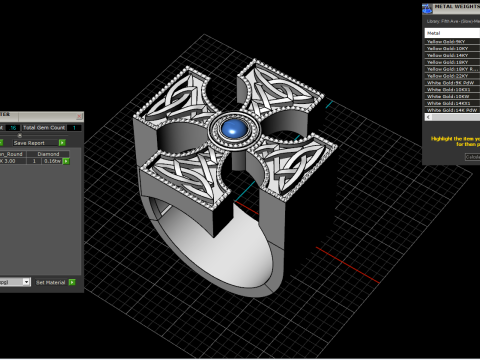This screenshot has width=480, height=360.
Task: Click the Total Gem Count value field
Action: tap(74, 128)
